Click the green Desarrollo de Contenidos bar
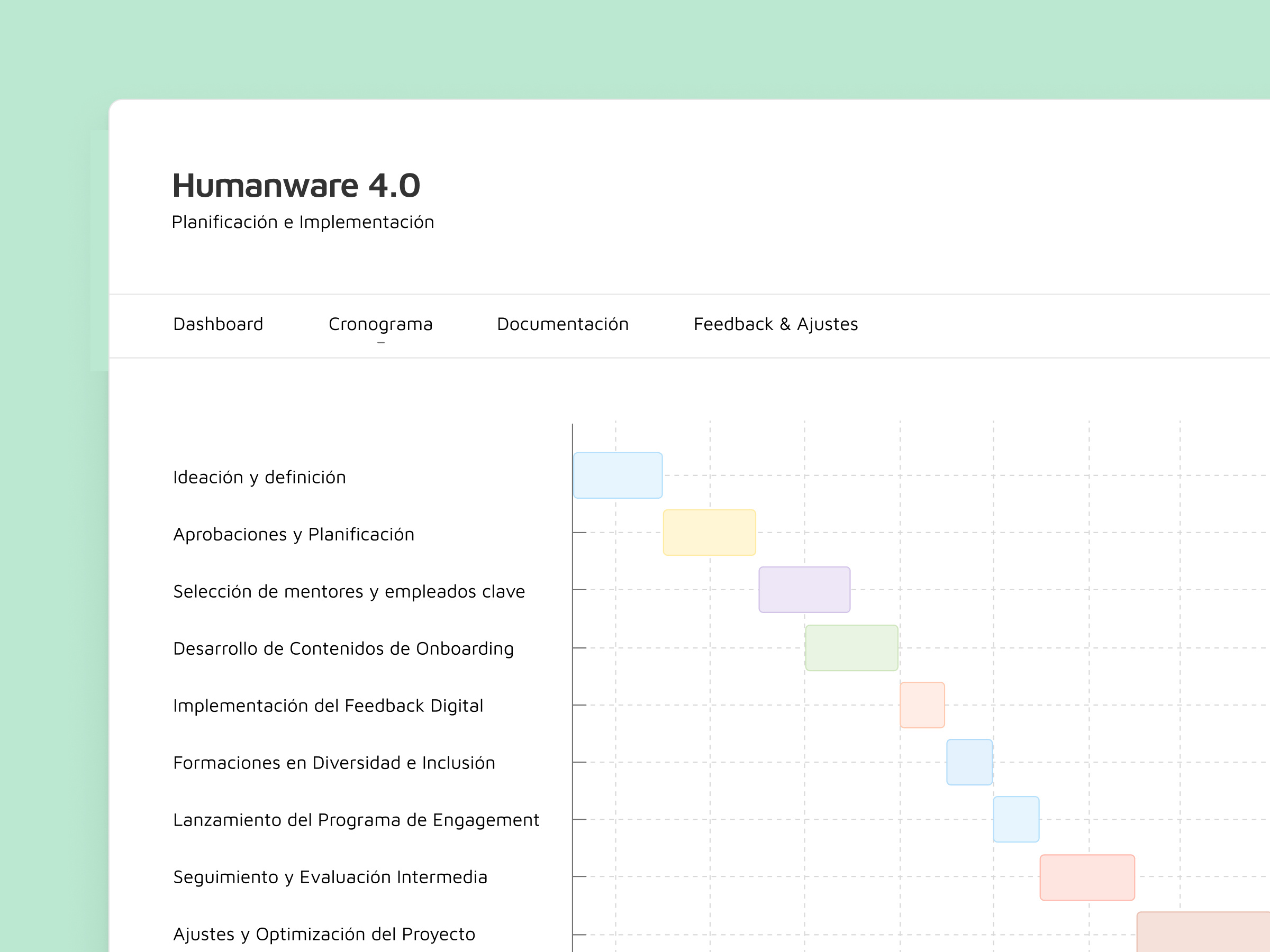This screenshot has height=952, width=1270. 851,648
